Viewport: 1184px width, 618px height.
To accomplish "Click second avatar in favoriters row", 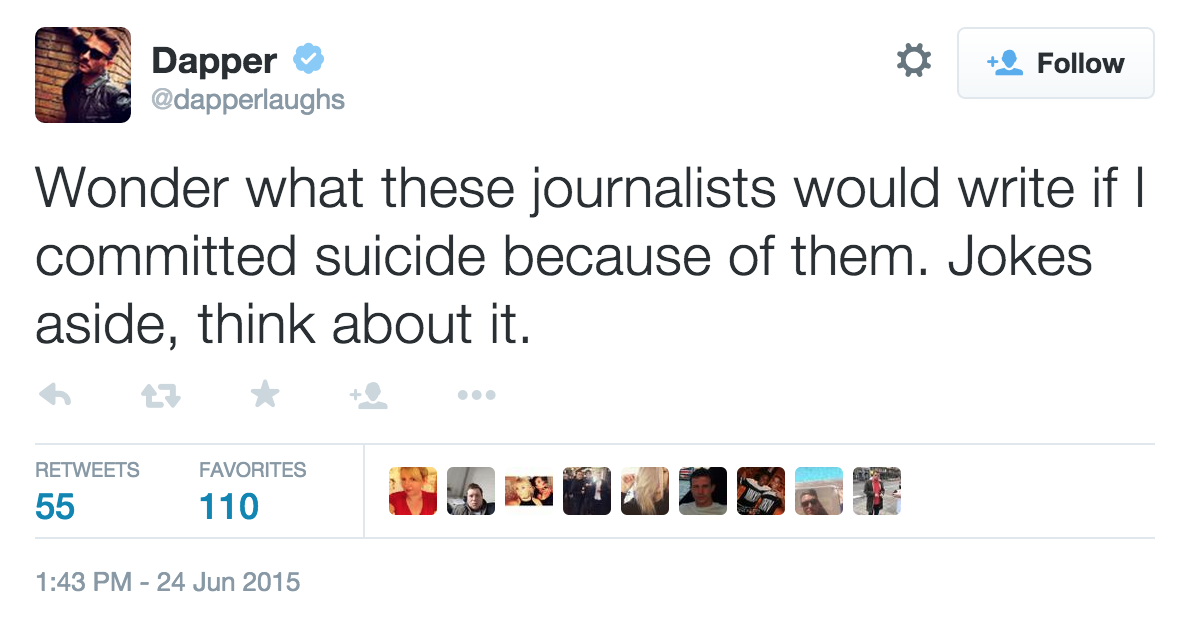I will point(471,491).
